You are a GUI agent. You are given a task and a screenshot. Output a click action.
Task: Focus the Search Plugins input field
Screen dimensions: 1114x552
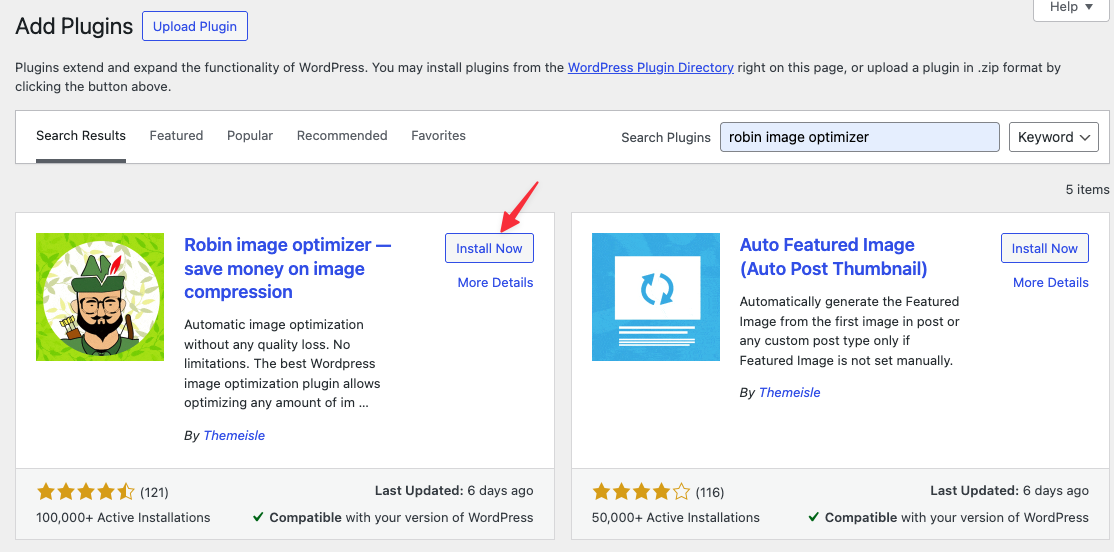click(860, 137)
